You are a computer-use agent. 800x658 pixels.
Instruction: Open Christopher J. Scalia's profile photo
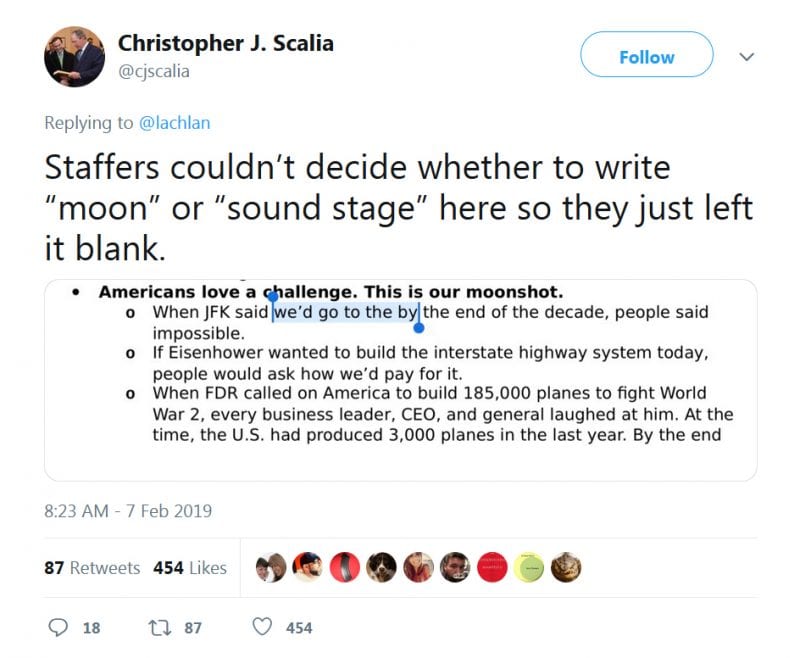[x=74, y=57]
